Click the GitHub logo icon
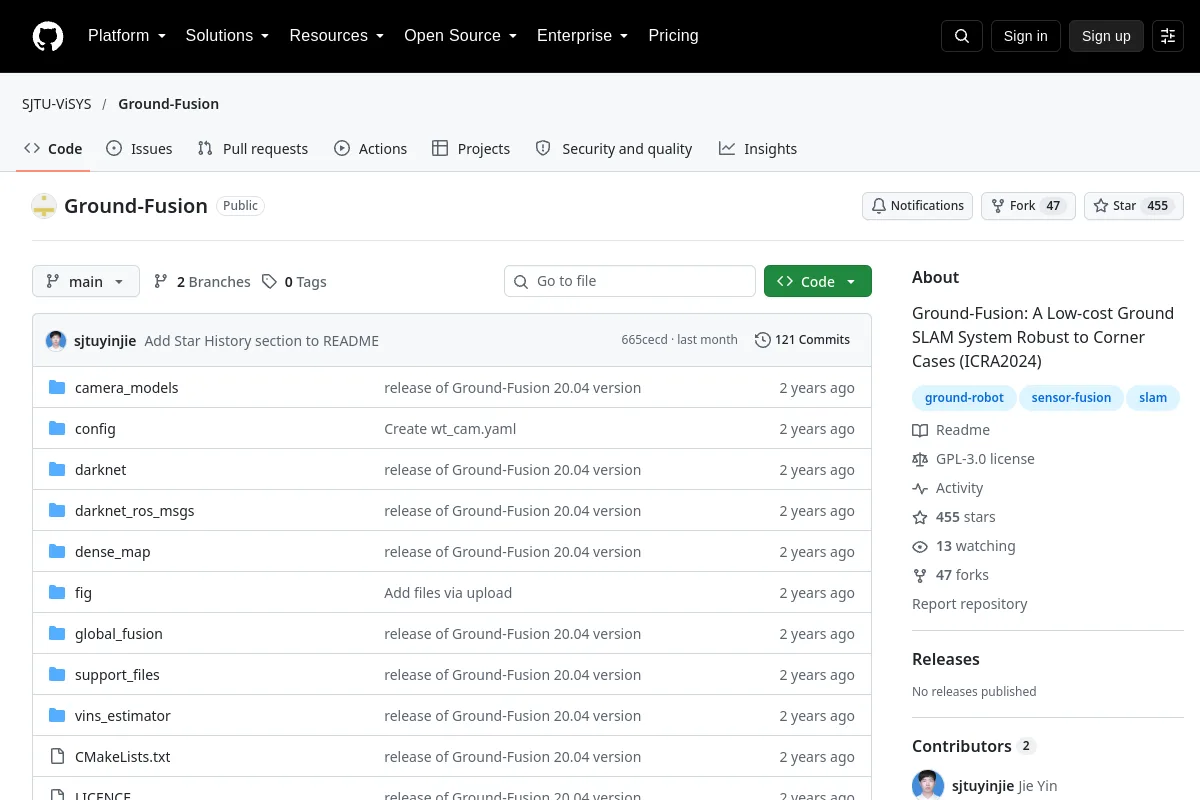Viewport: 1200px width, 800px height. point(48,36)
